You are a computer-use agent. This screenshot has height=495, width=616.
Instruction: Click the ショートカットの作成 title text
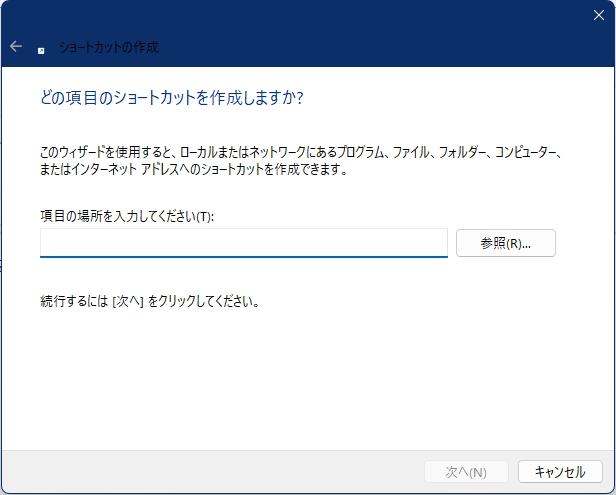pyautogui.click(x=108, y=47)
